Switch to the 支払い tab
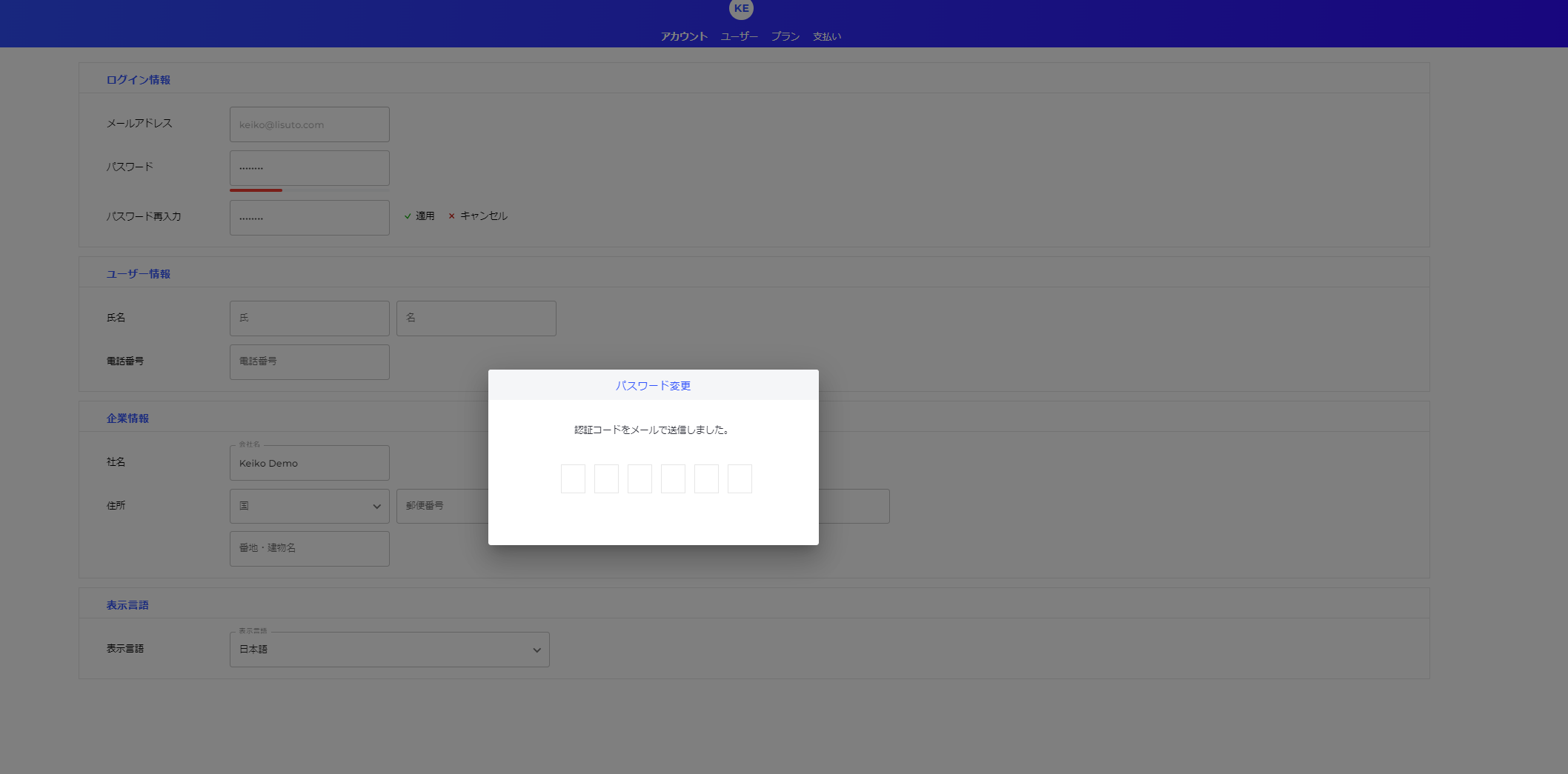 click(827, 36)
